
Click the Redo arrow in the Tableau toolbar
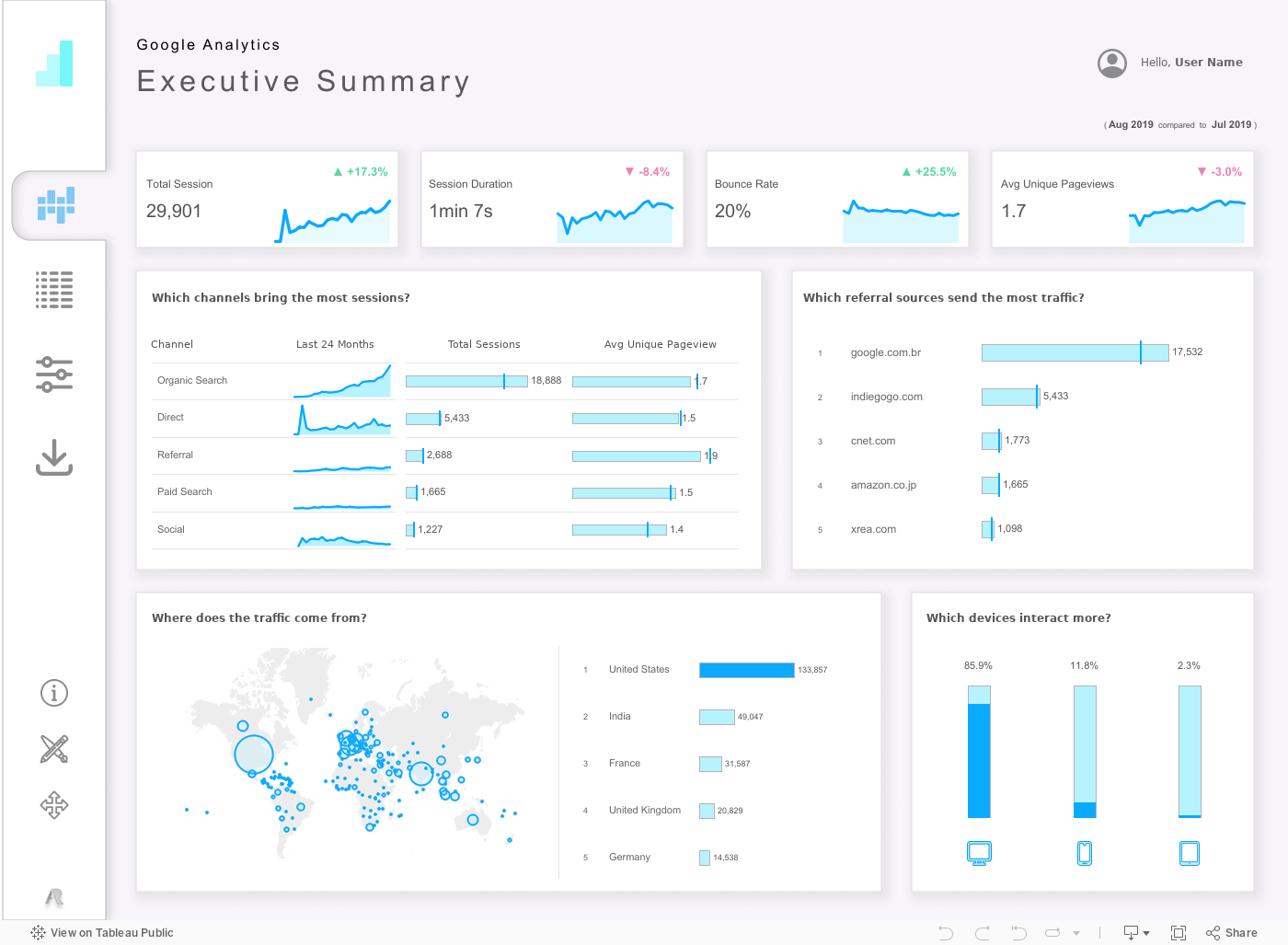(983, 932)
